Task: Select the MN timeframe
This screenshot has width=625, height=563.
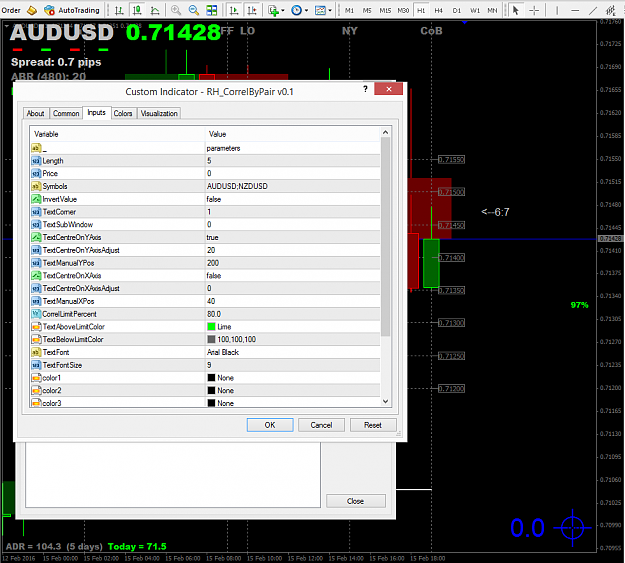Action: tap(493, 10)
